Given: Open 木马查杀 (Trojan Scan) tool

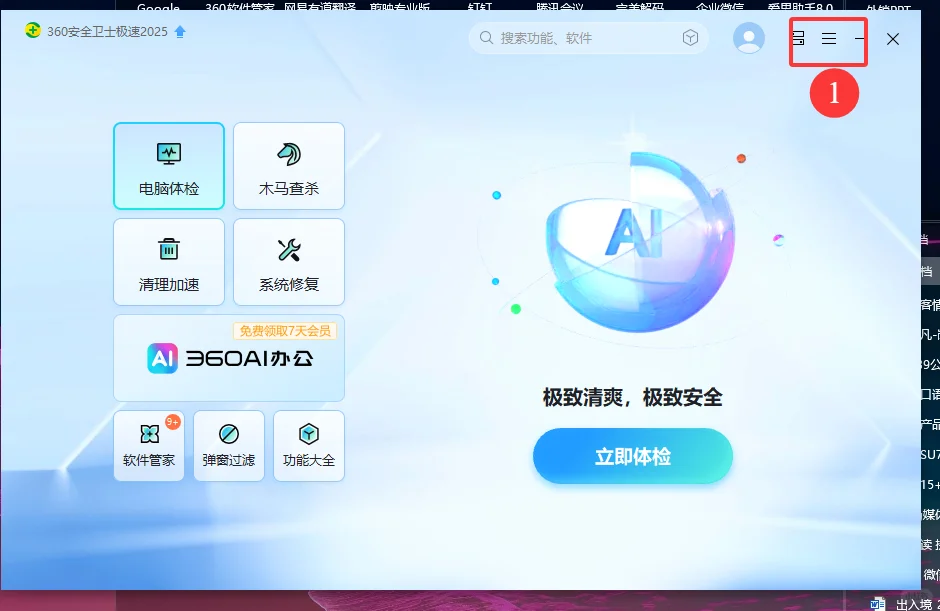Looking at the screenshot, I should click(288, 165).
